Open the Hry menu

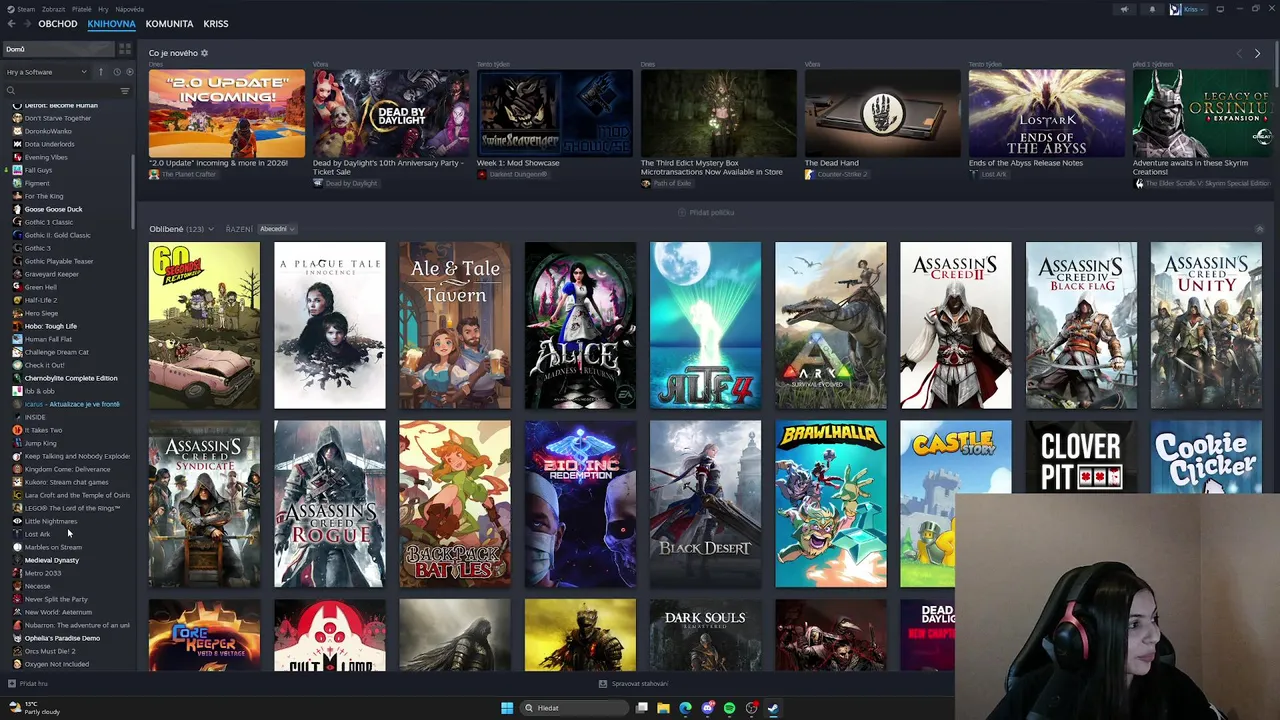coord(103,9)
